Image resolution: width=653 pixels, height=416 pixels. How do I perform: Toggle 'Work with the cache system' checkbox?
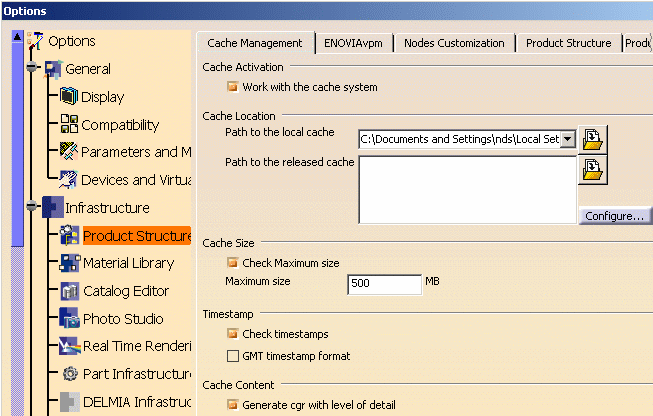tap(233, 87)
